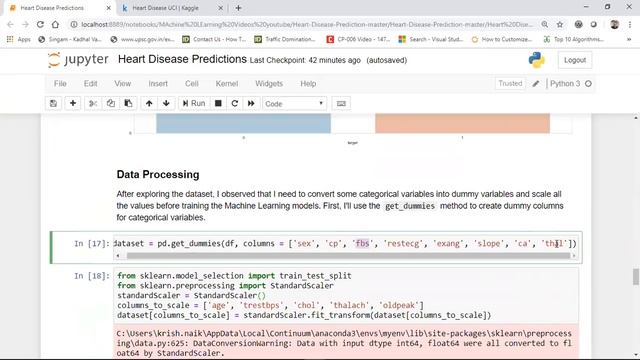
Task: Click the horizontal scrollbar of cell 17
Action: click(x=348, y=256)
